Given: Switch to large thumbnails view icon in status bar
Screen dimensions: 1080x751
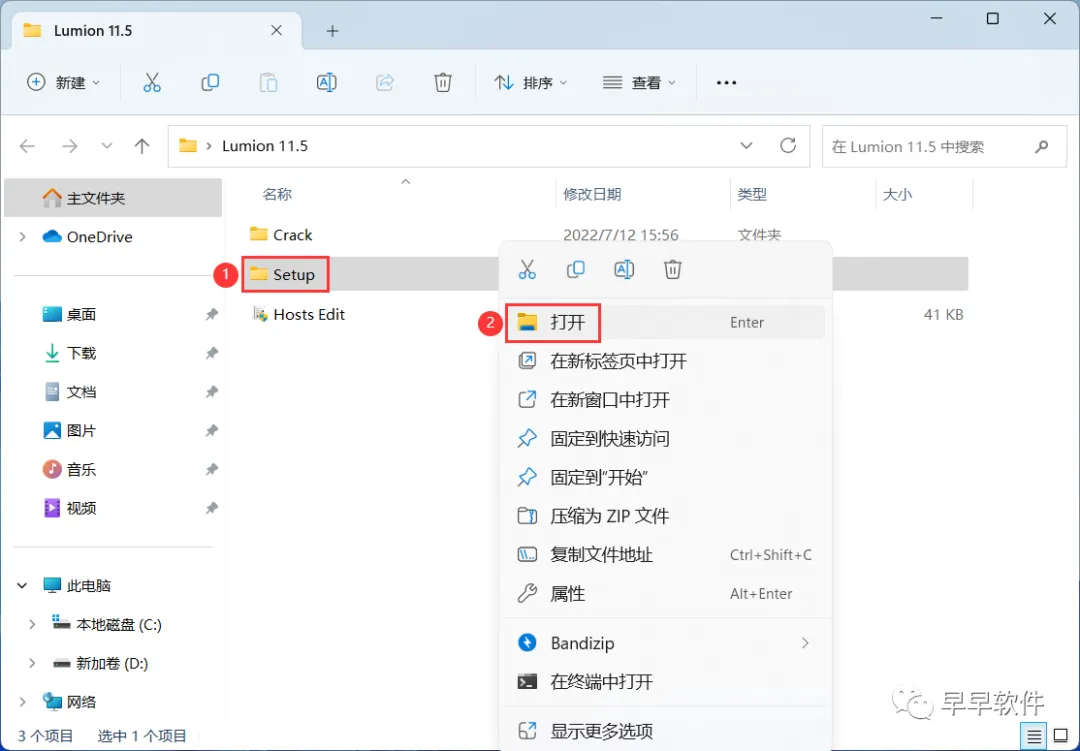Looking at the screenshot, I should click(1061, 737).
